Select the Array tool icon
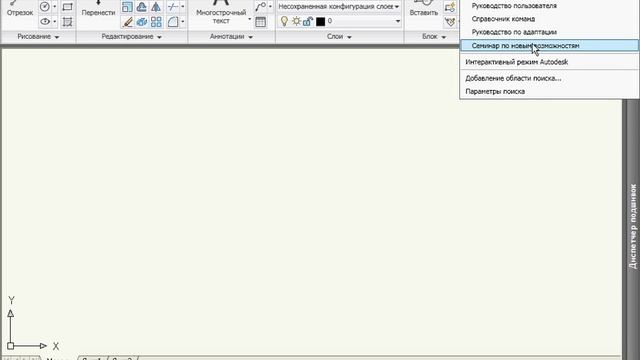This screenshot has width=640, height=360. point(156,21)
